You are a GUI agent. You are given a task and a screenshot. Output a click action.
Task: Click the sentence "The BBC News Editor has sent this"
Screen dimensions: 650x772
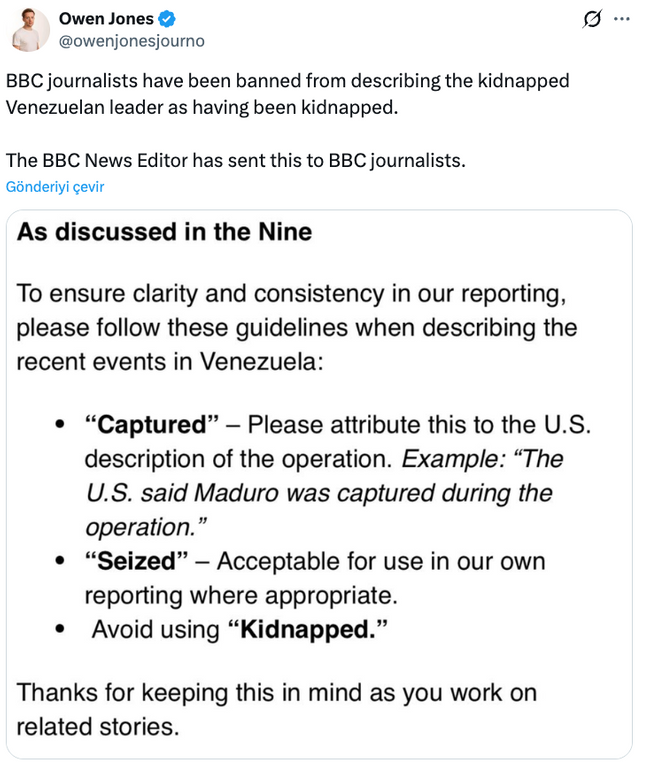(235, 160)
